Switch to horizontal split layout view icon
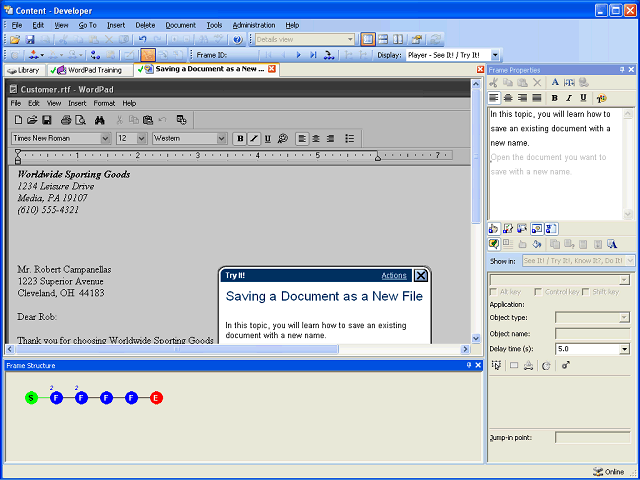The width and height of the screenshot is (640, 480). [383, 39]
